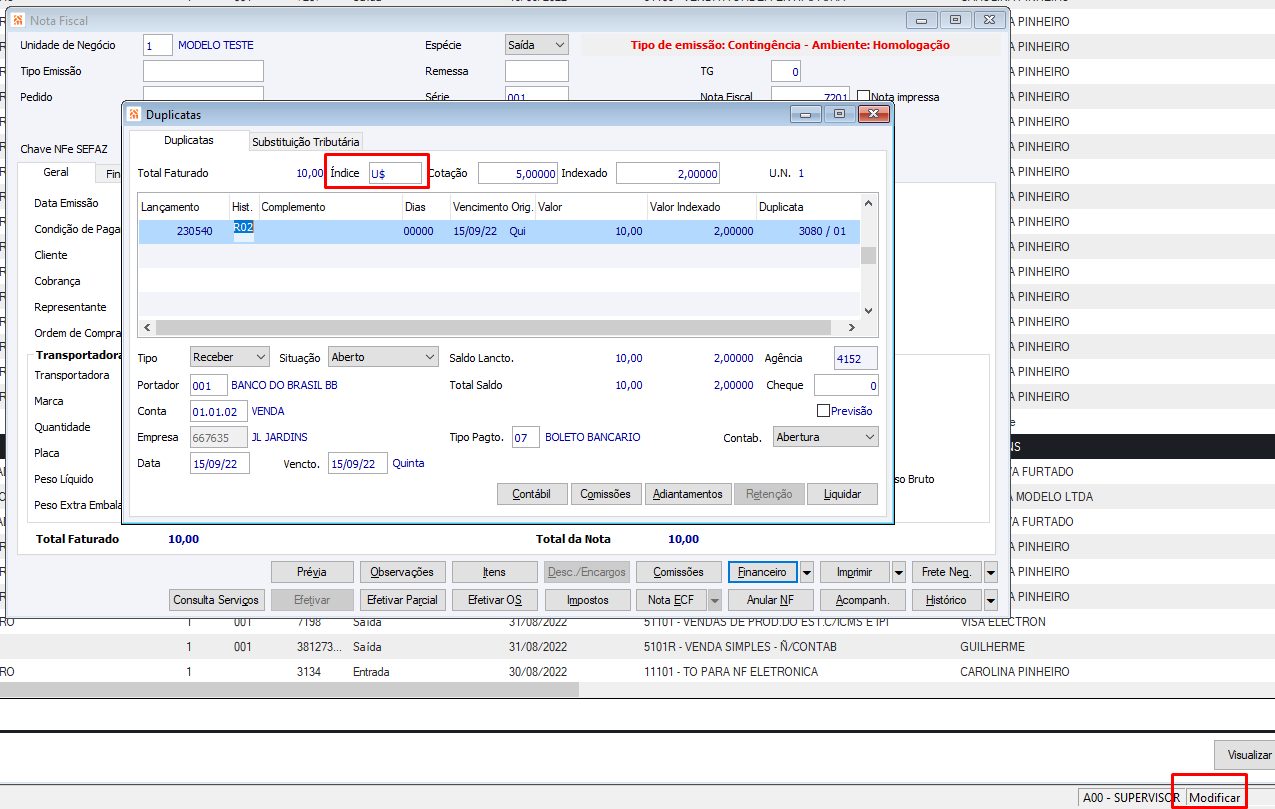Minimize the Duplicatas dialog window
The height and width of the screenshot is (809, 1275).
(x=806, y=114)
